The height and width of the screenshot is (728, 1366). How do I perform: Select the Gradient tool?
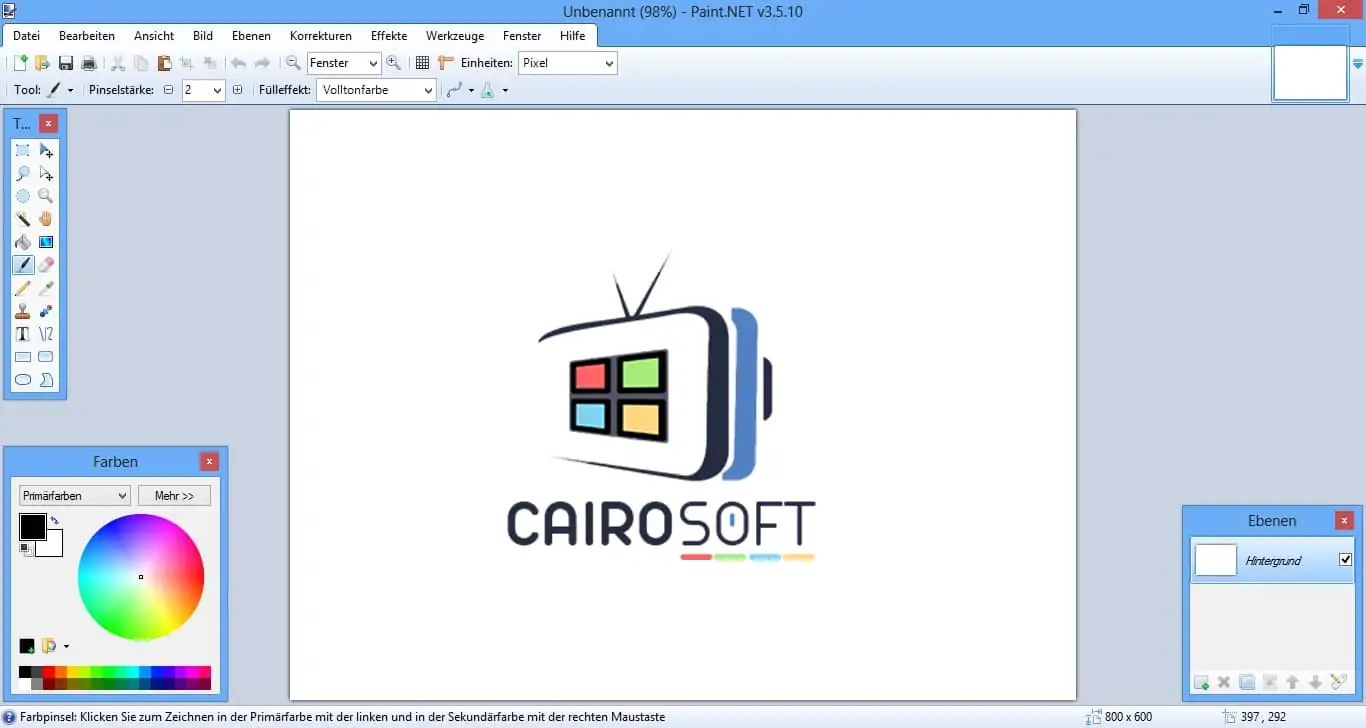[46, 242]
